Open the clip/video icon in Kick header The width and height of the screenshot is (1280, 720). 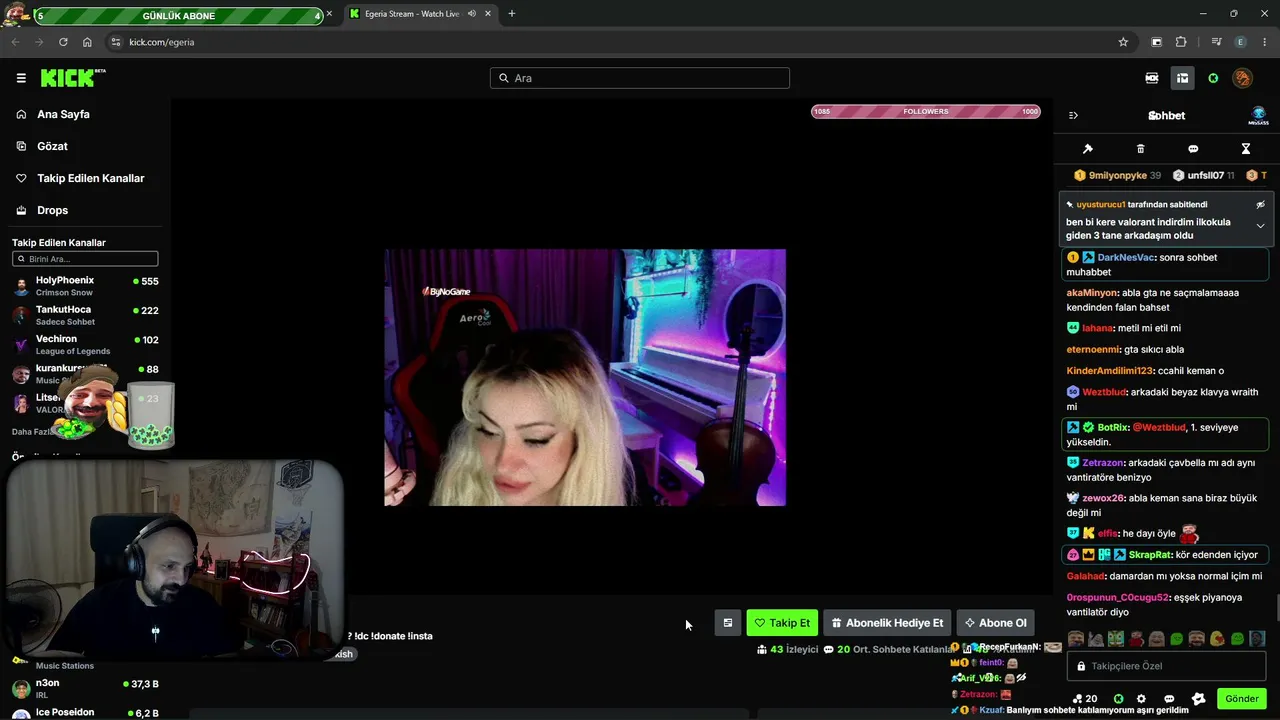coord(1152,78)
